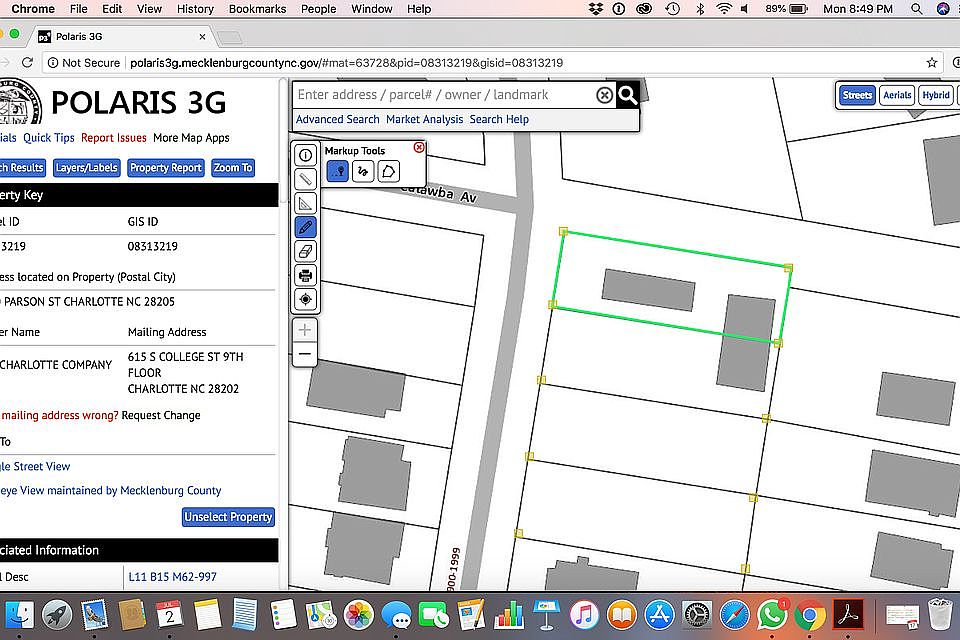
Task: Click the pencil markup tool
Action: click(306, 227)
